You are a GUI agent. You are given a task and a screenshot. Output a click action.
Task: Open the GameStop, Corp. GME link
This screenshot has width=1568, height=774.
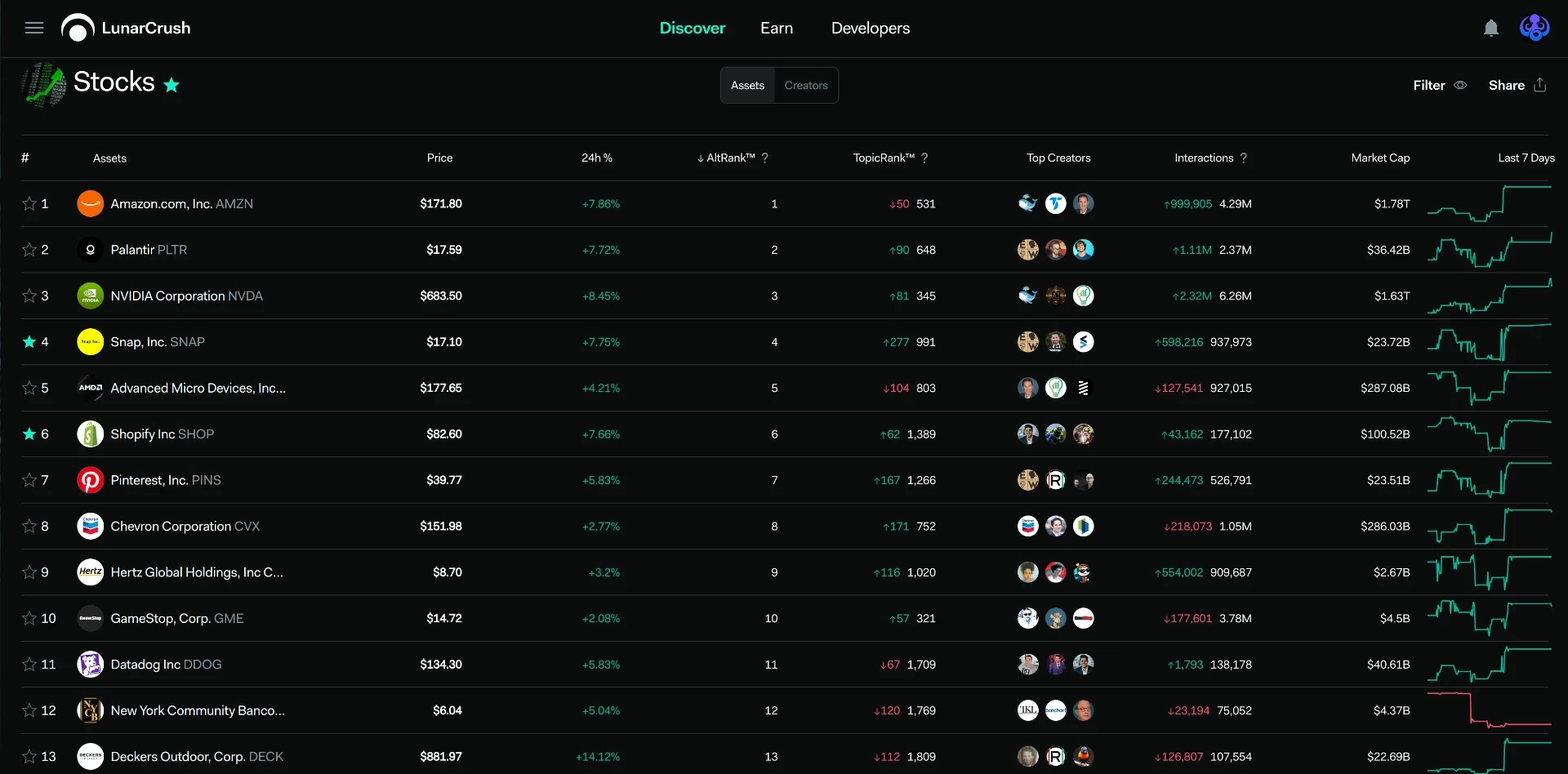177,619
